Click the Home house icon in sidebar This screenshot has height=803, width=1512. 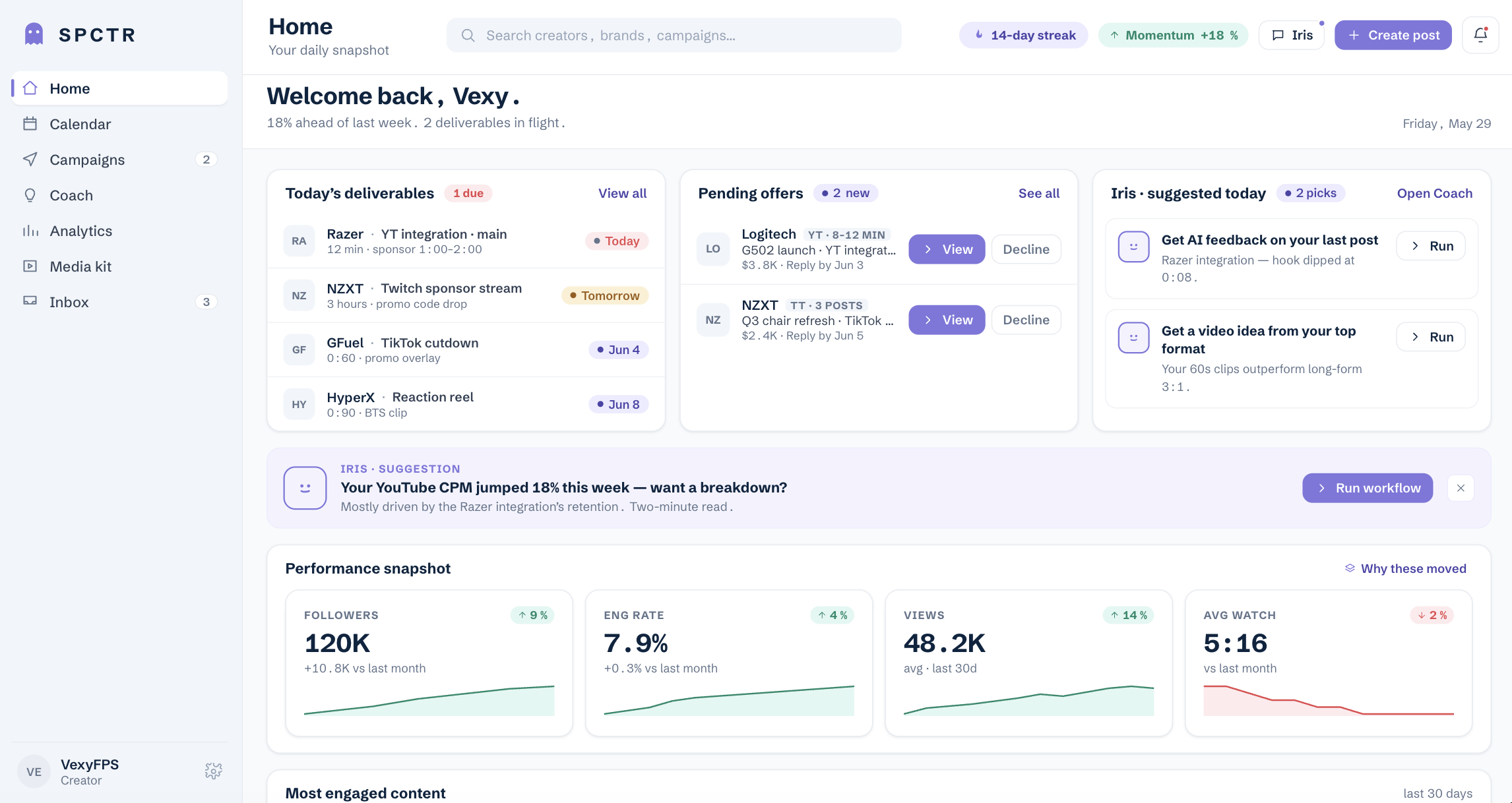pyautogui.click(x=30, y=88)
